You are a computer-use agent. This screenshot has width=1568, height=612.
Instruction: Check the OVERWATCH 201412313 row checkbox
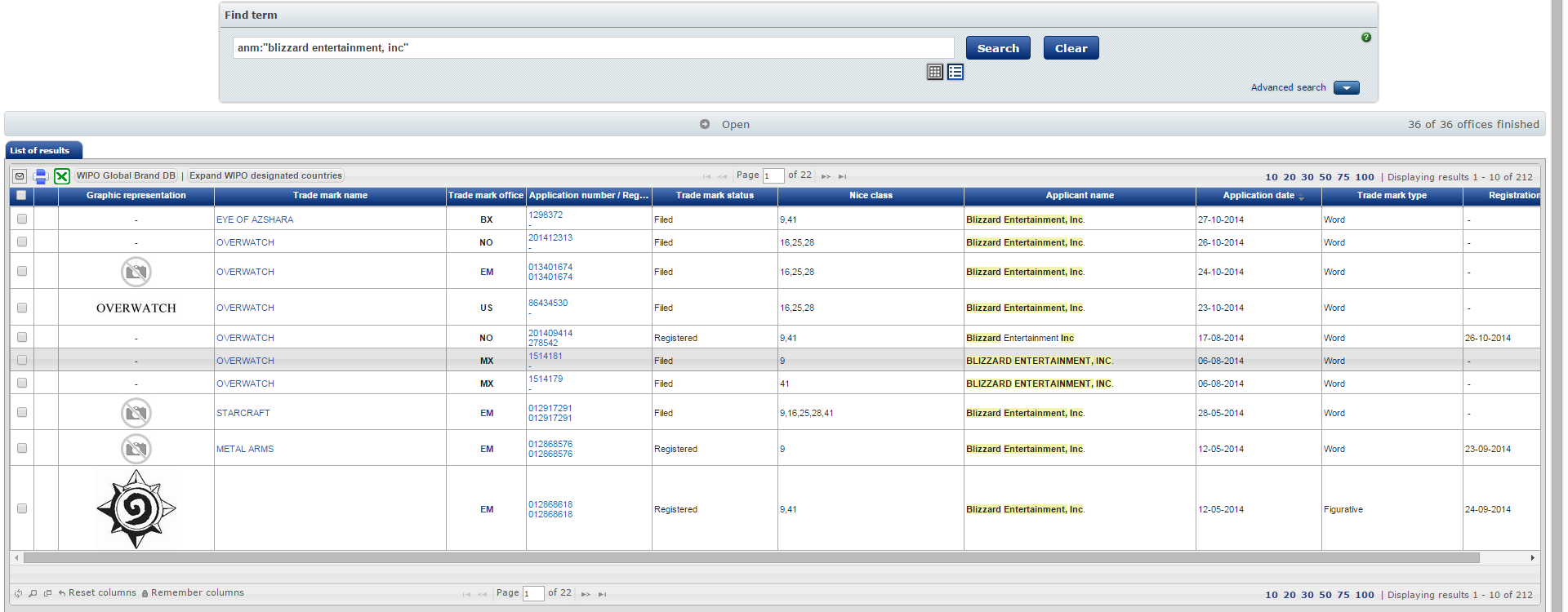coord(22,242)
